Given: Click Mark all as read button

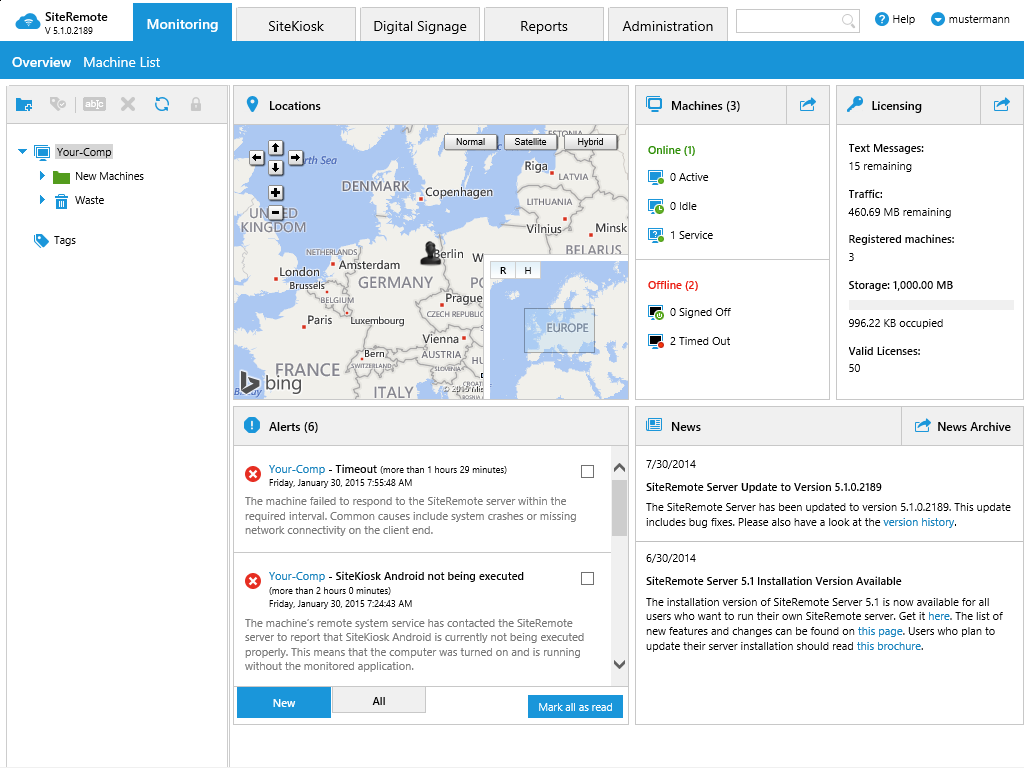Looking at the screenshot, I should 575,707.
